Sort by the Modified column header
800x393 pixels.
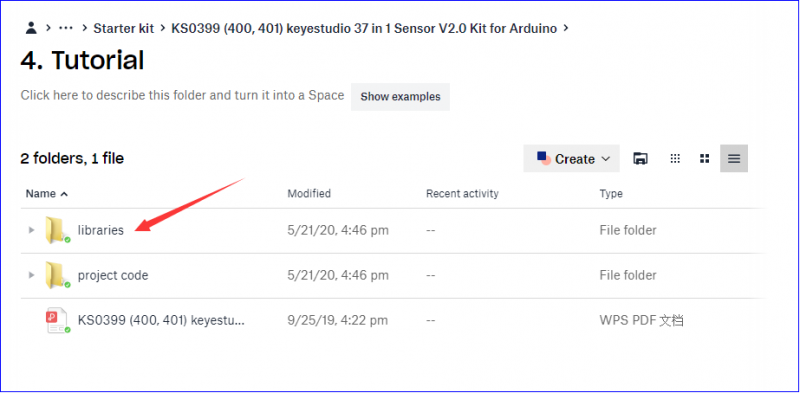click(309, 193)
